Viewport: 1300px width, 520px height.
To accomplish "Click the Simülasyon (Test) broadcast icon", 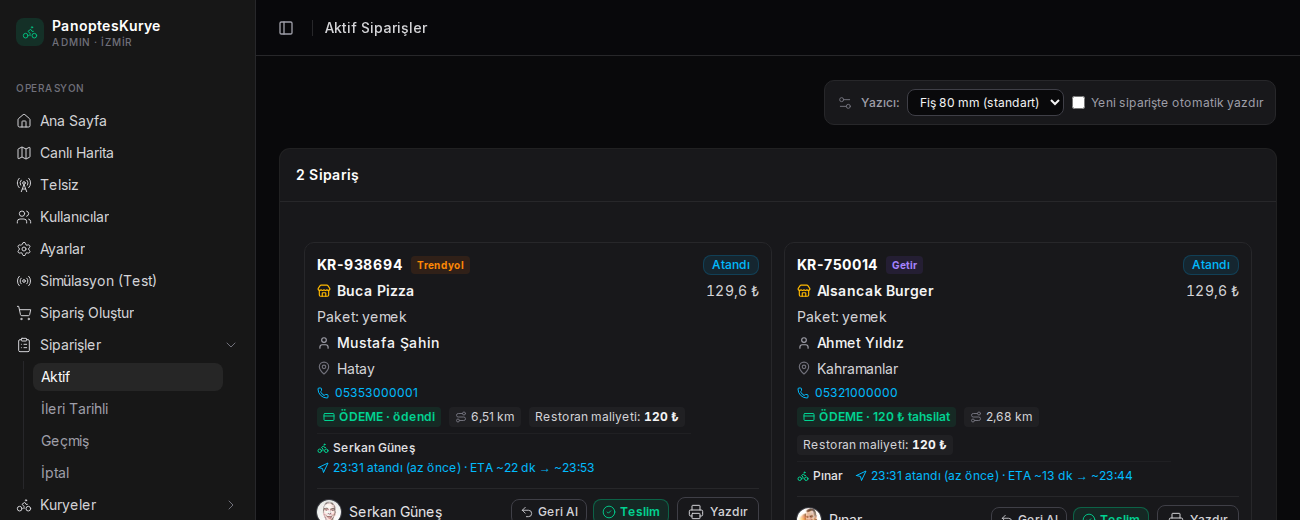I will pos(24,281).
